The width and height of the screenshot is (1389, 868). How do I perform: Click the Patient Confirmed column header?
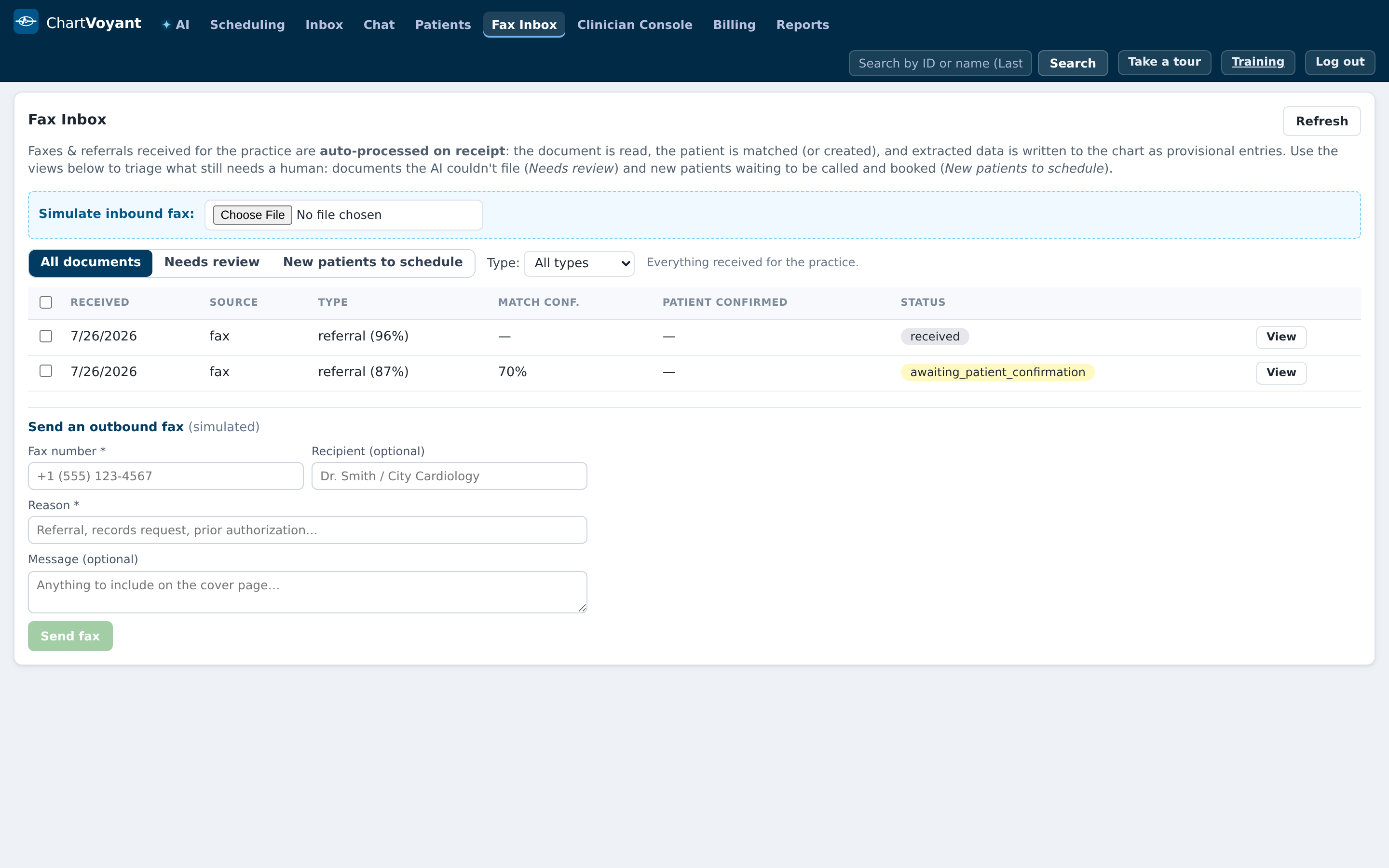725,302
